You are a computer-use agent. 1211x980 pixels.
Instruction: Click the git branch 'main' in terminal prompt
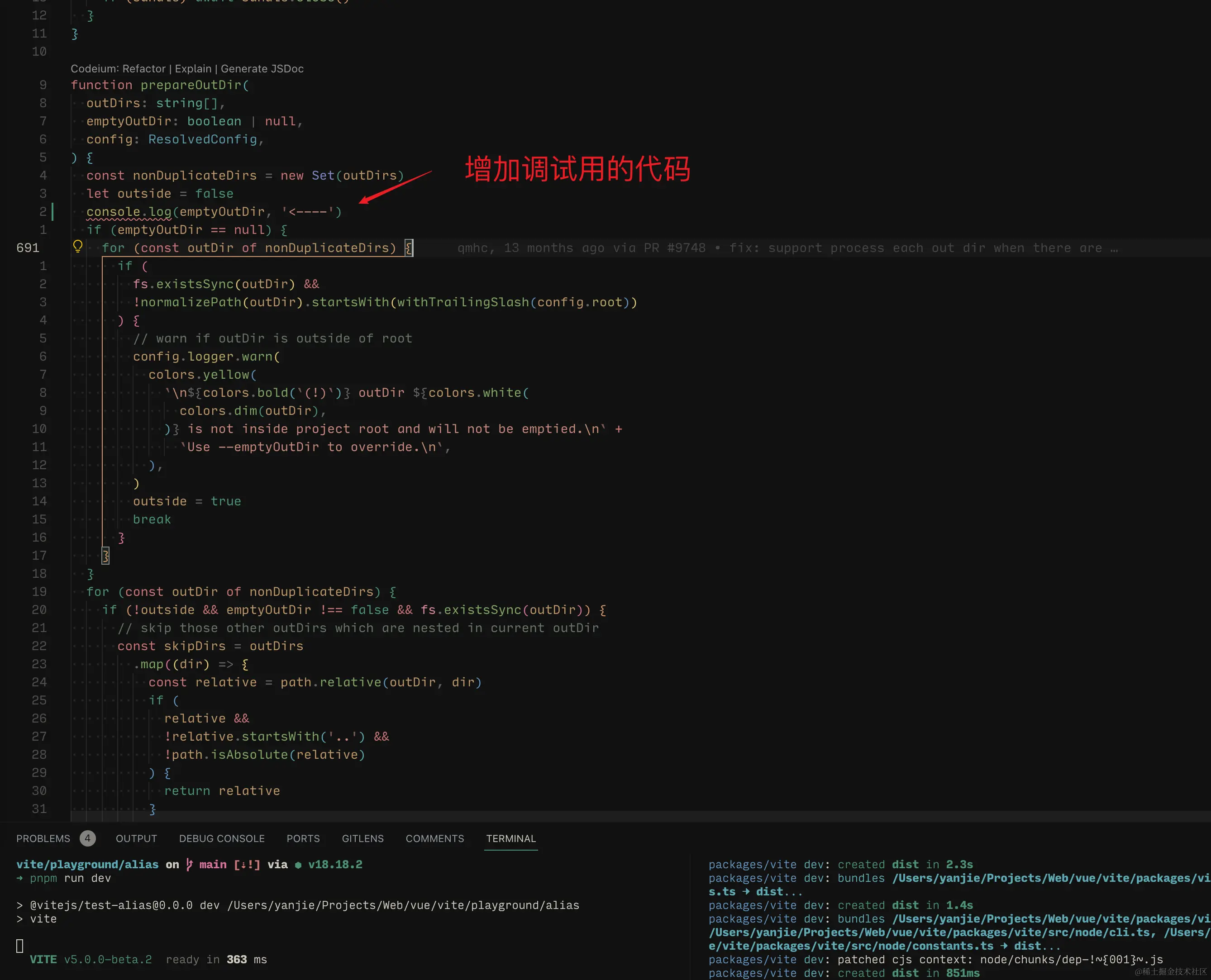click(213, 864)
